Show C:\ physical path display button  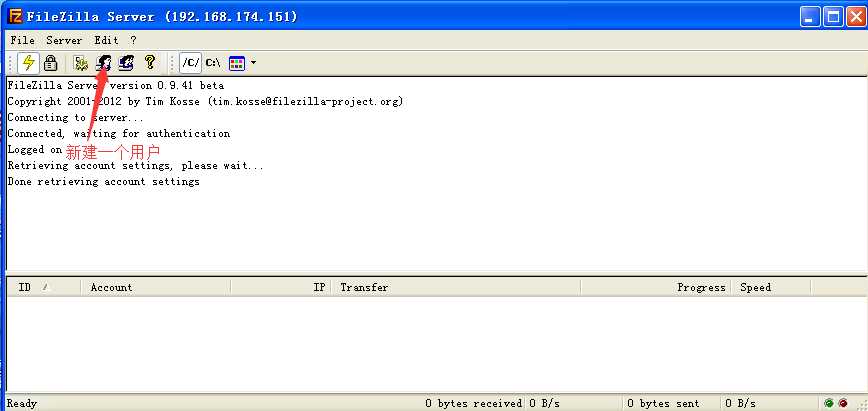coord(213,63)
